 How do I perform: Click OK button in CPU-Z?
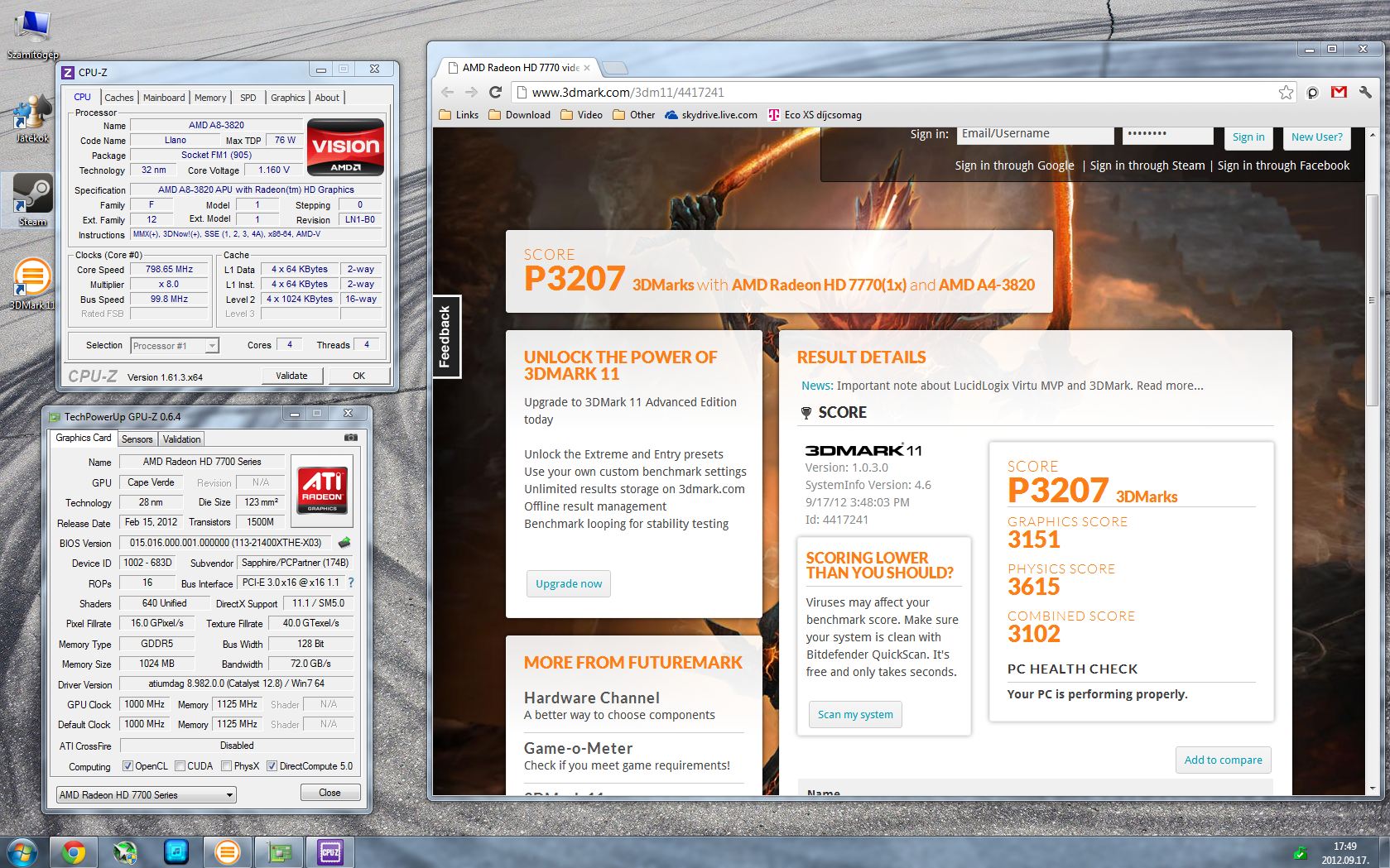359,376
